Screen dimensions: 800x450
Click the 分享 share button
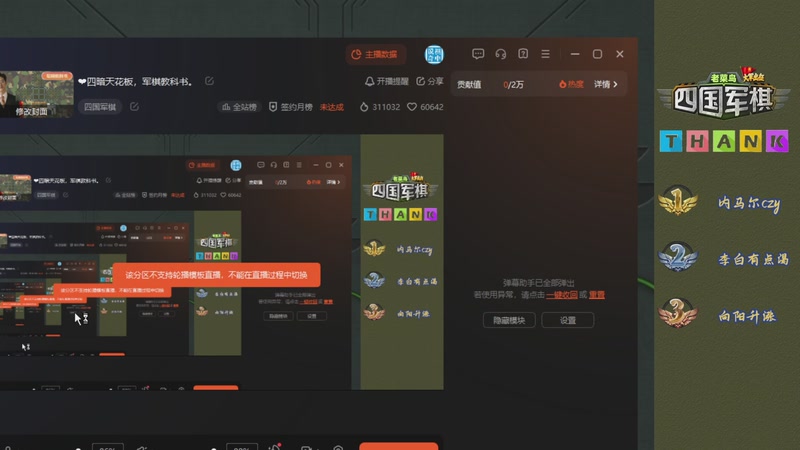(x=430, y=82)
